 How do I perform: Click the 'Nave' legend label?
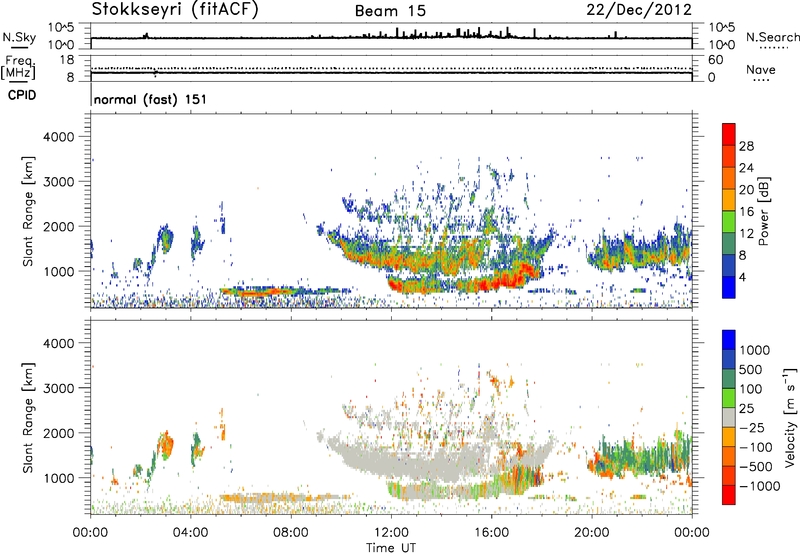[x=761, y=69]
